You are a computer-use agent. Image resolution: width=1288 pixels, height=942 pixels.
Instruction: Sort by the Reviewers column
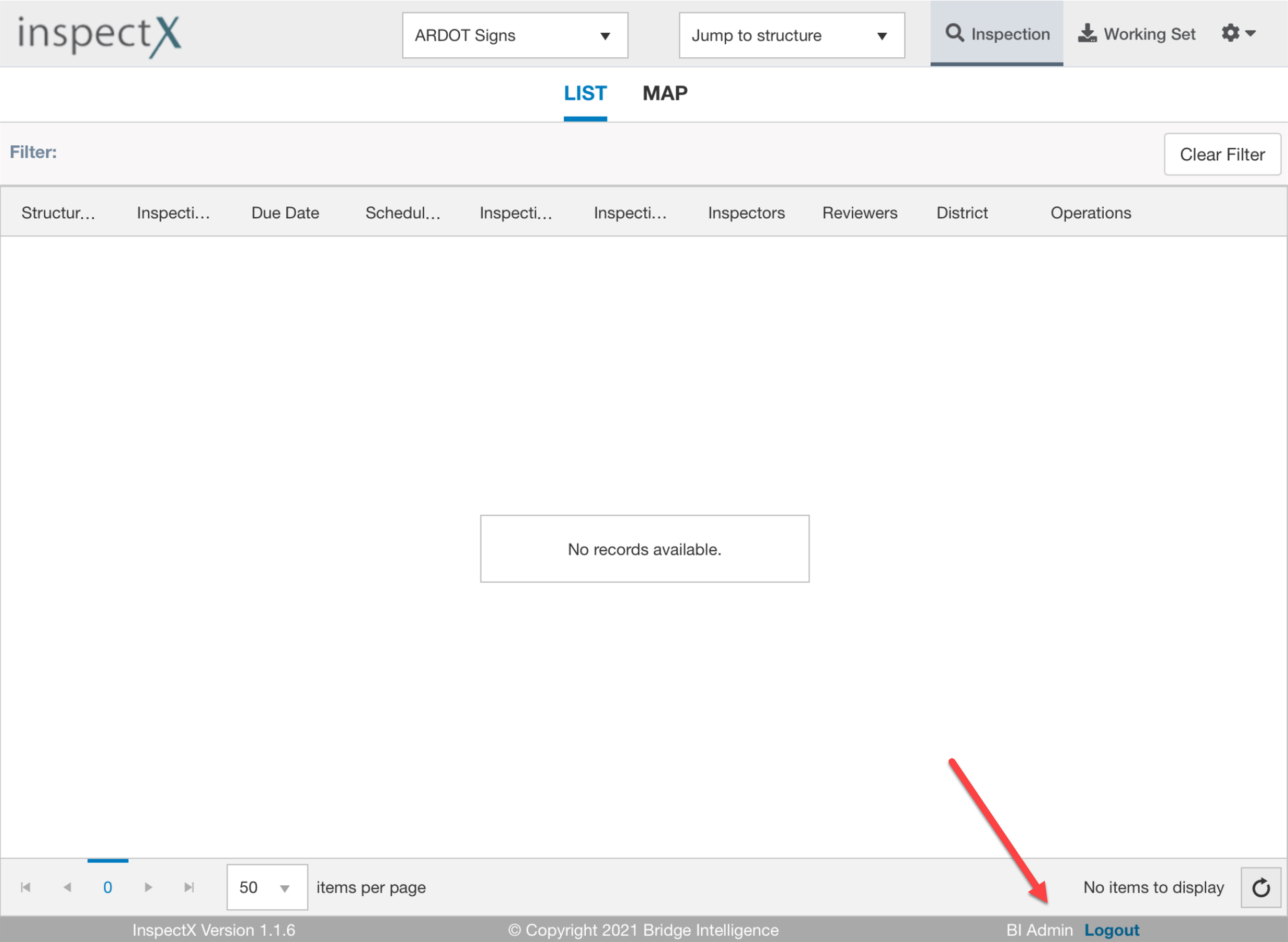click(x=860, y=212)
